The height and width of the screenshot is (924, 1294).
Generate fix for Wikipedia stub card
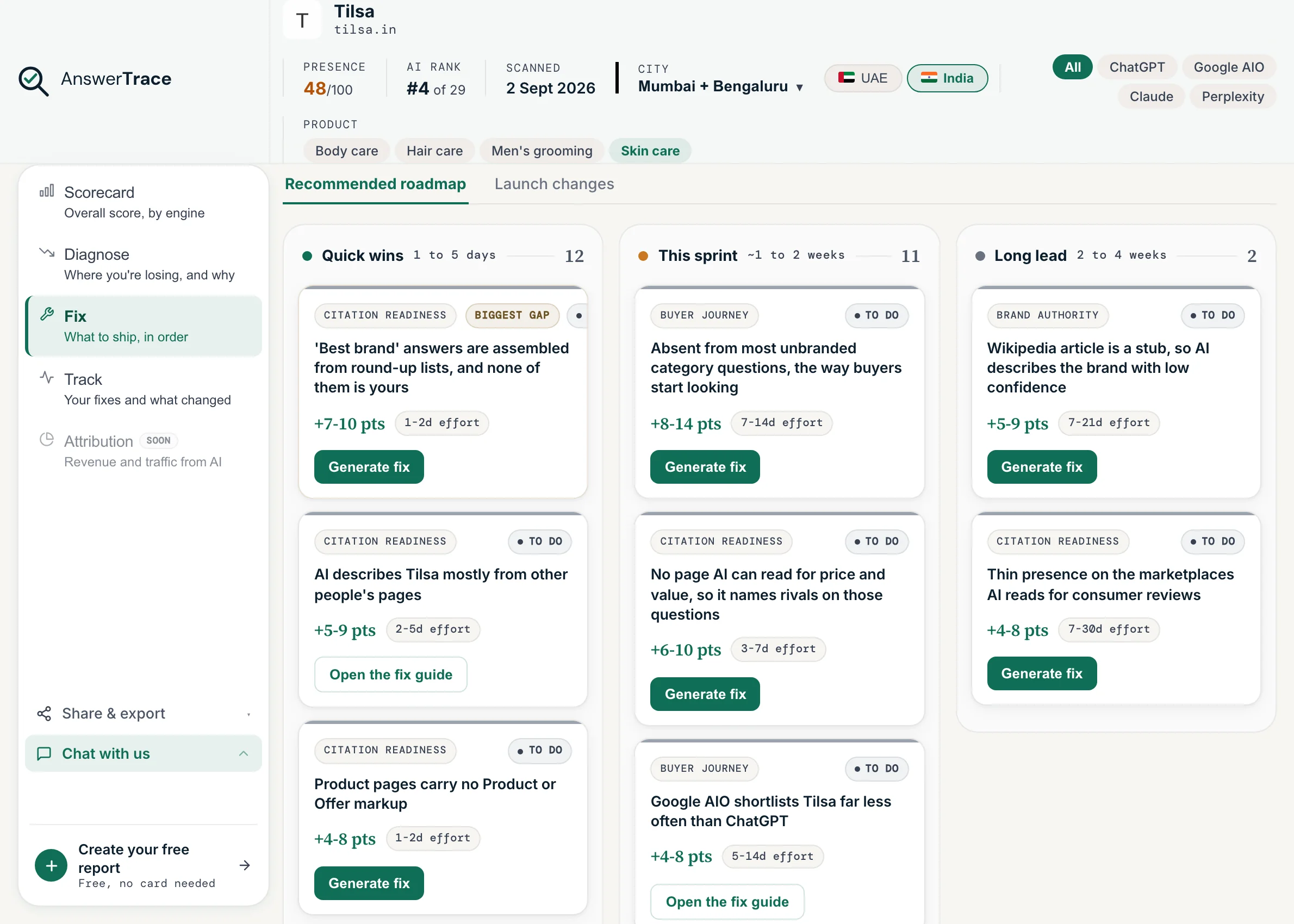pyautogui.click(x=1041, y=467)
